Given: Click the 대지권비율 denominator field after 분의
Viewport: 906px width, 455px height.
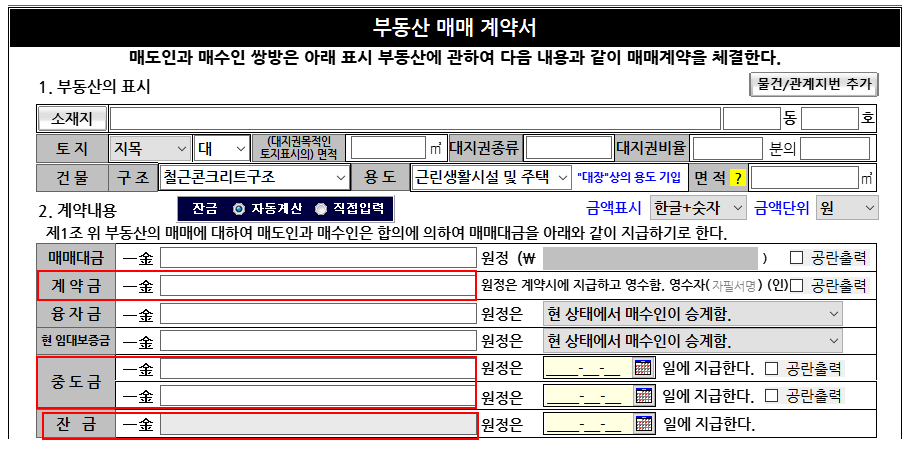Looking at the screenshot, I should tap(835, 149).
